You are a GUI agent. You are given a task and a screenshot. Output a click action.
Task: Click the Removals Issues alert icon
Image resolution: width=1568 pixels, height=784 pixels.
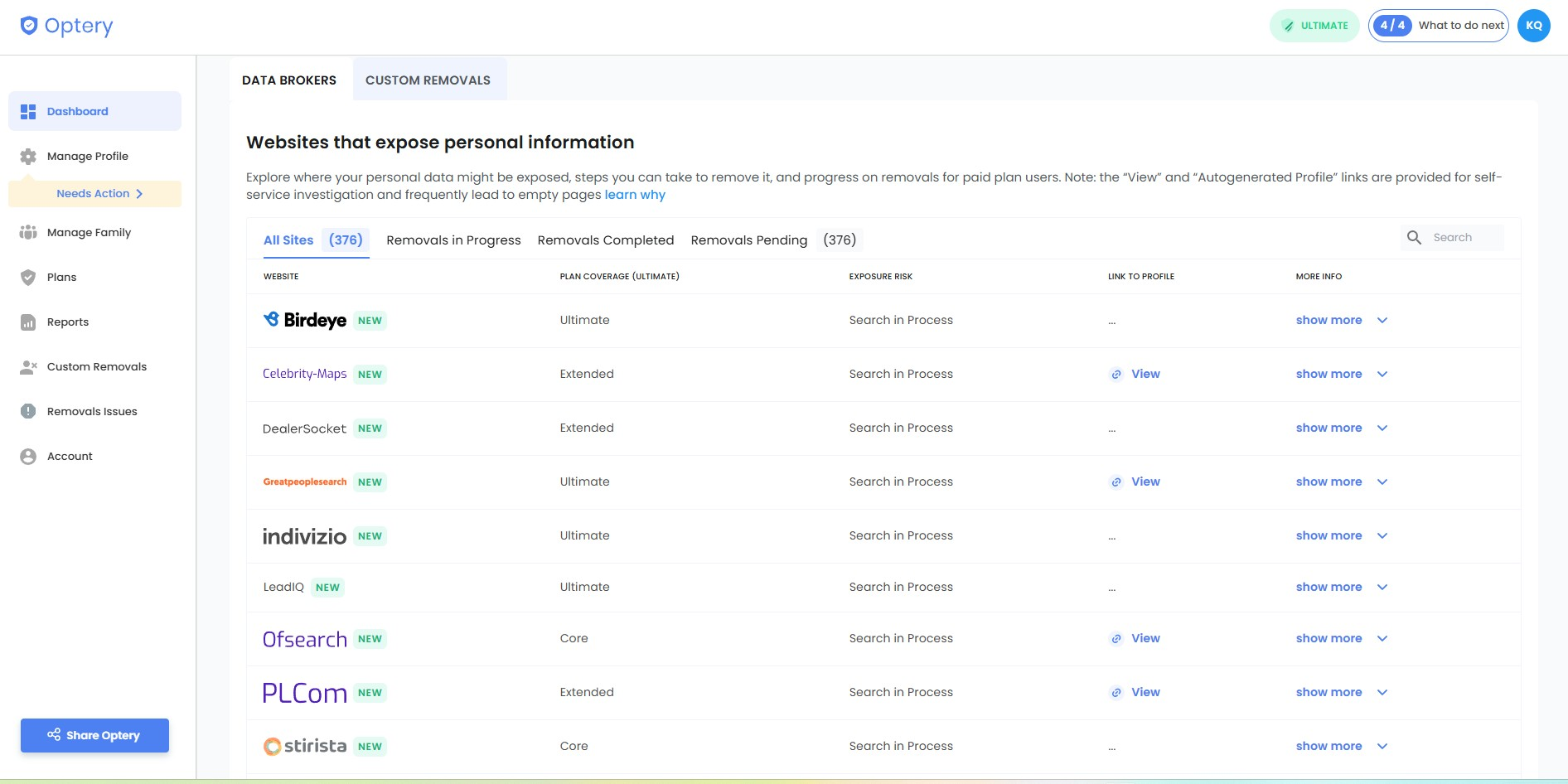point(28,412)
